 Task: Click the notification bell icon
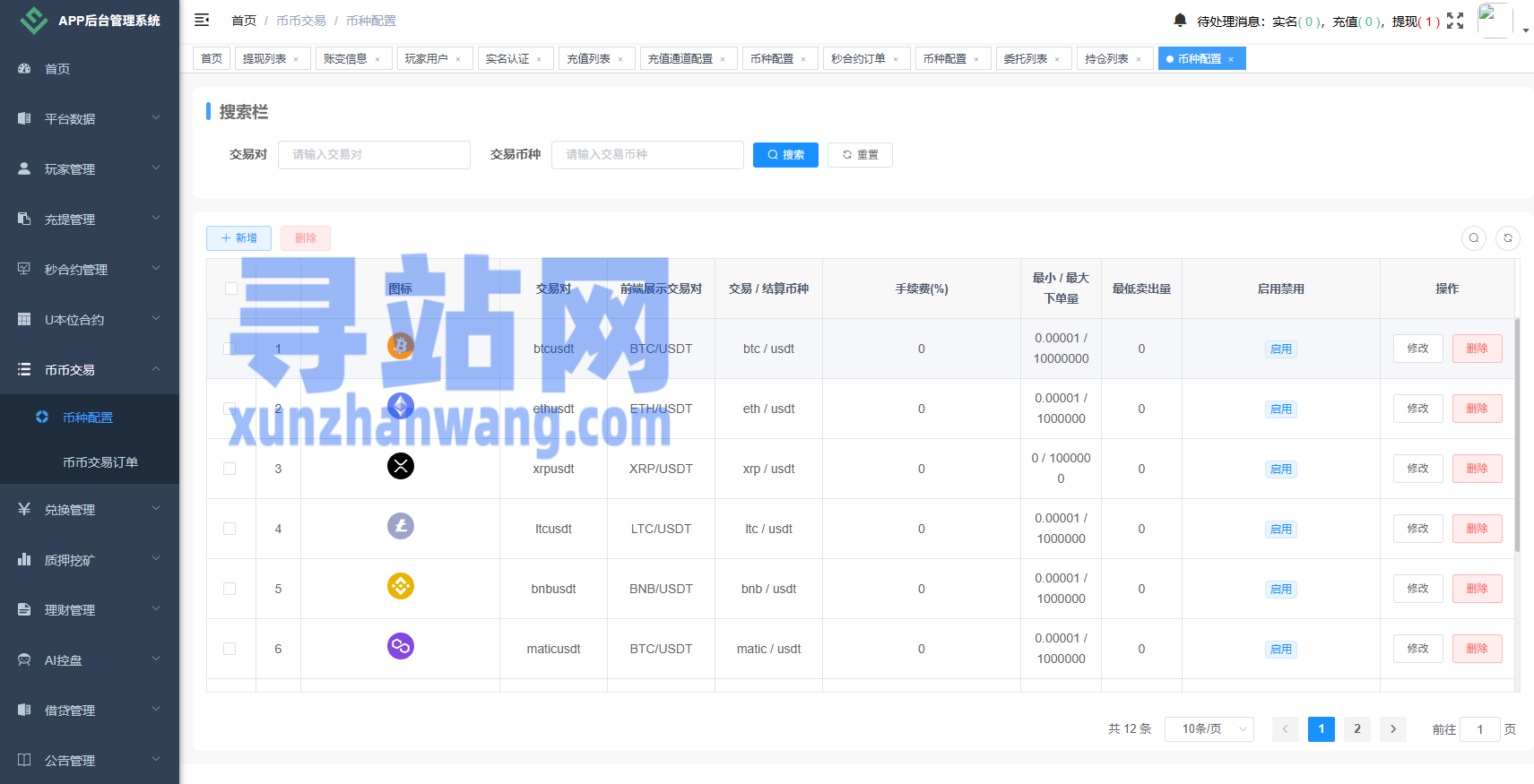point(1180,20)
